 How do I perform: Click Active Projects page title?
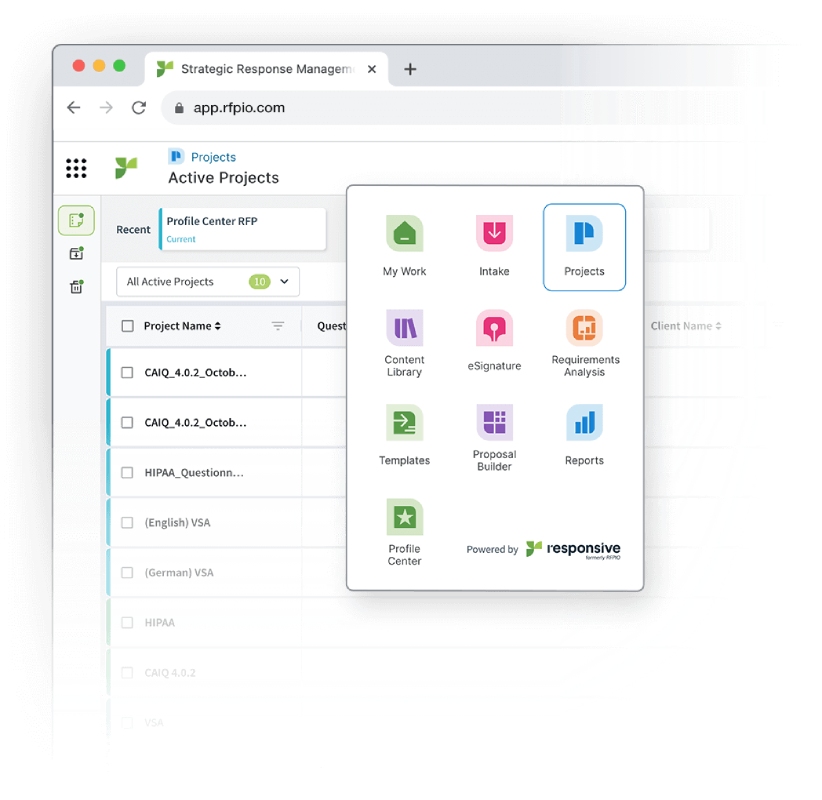coord(223,178)
